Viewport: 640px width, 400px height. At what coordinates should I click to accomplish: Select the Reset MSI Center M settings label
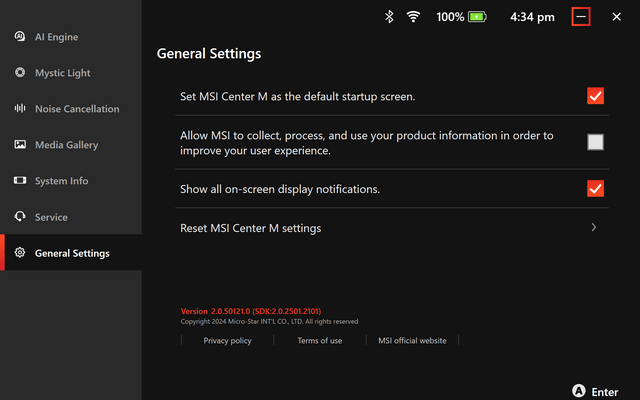tap(251, 228)
